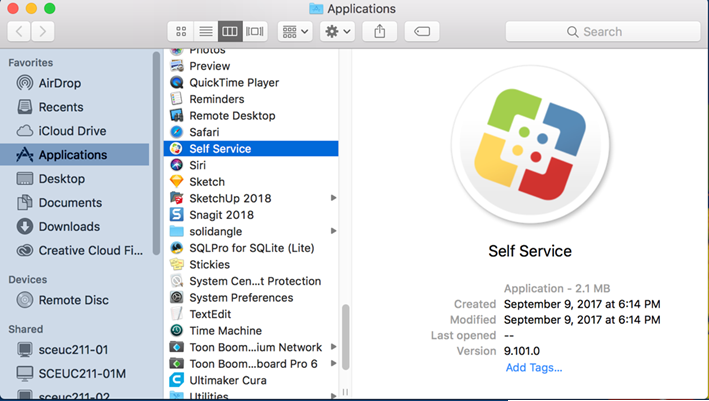
Task: Click the Sketch diamond icon
Action: tap(176, 182)
